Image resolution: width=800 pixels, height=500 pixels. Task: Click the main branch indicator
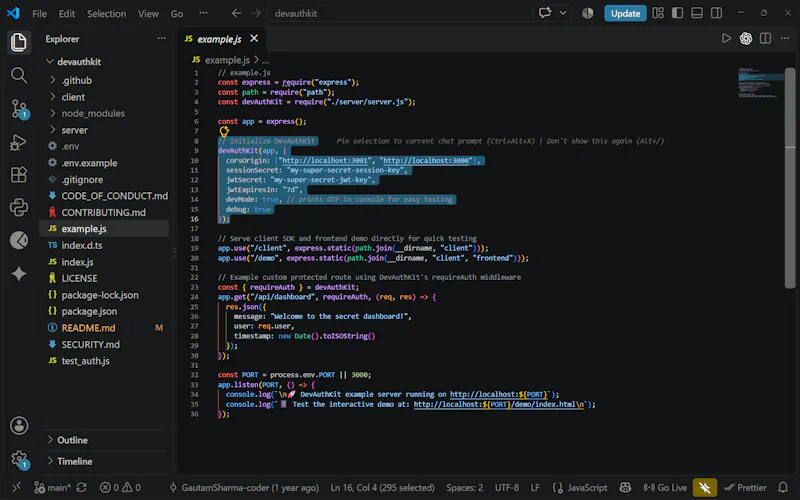pos(53,488)
